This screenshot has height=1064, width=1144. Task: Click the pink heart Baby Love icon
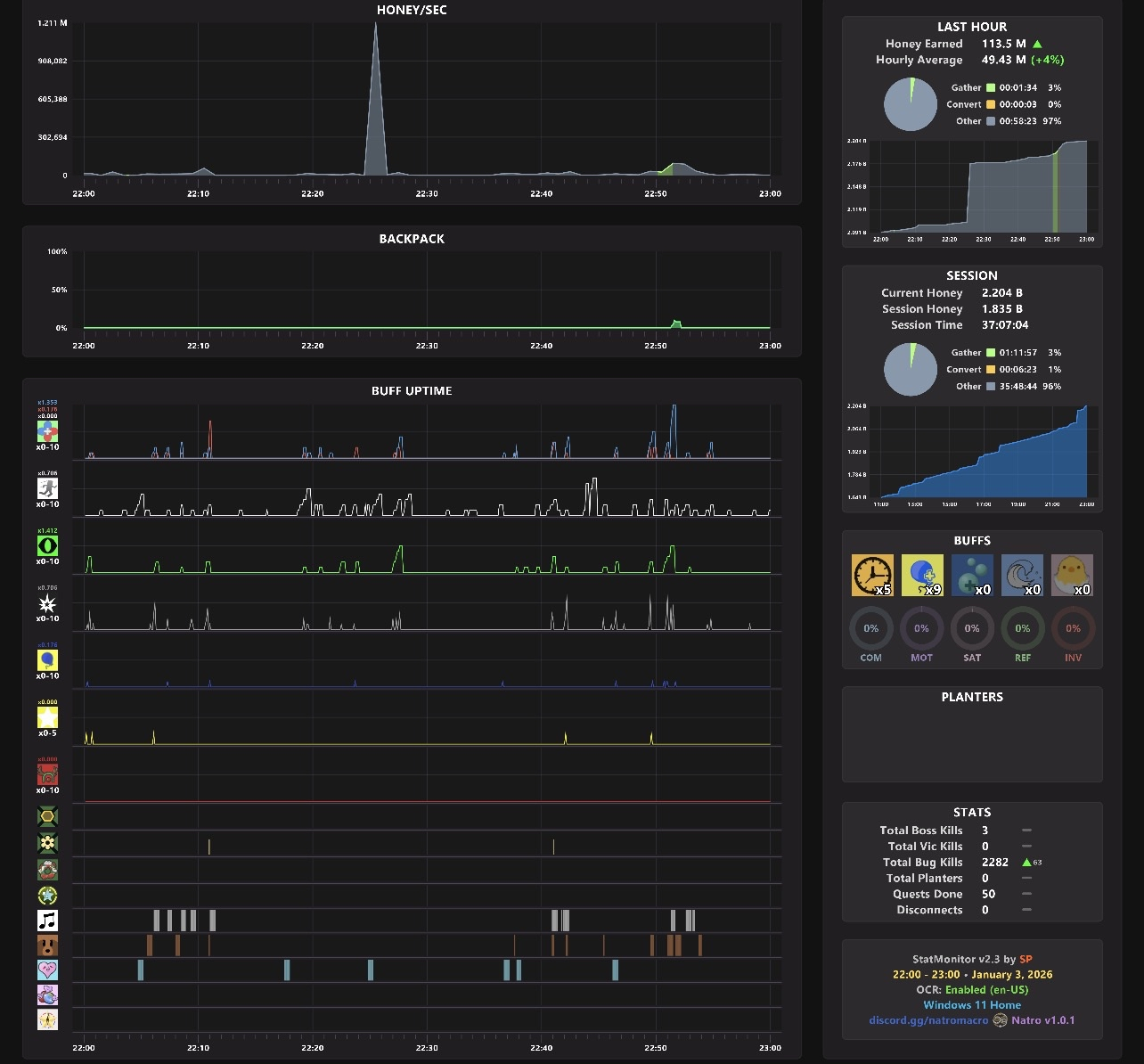tap(47, 970)
